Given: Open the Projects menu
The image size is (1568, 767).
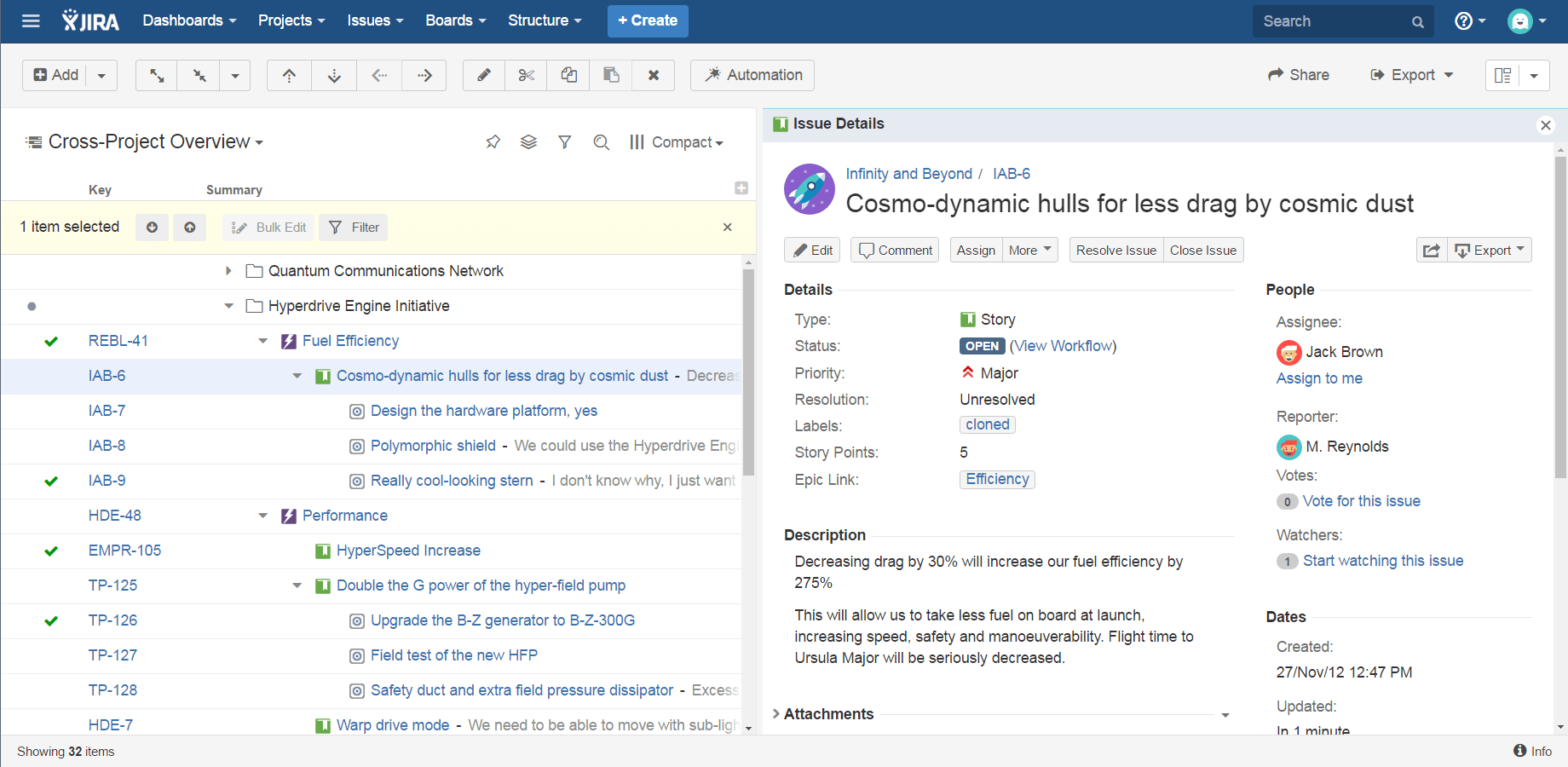Looking at the screenshot, I should pos(291,20).
